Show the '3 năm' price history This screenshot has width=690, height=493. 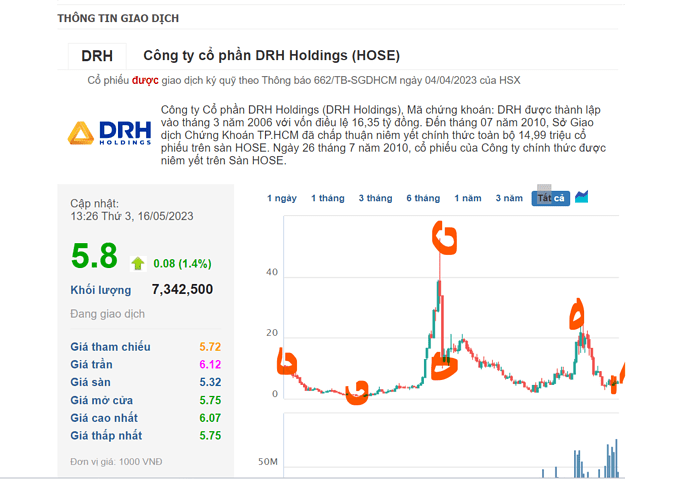pos(509,198)
